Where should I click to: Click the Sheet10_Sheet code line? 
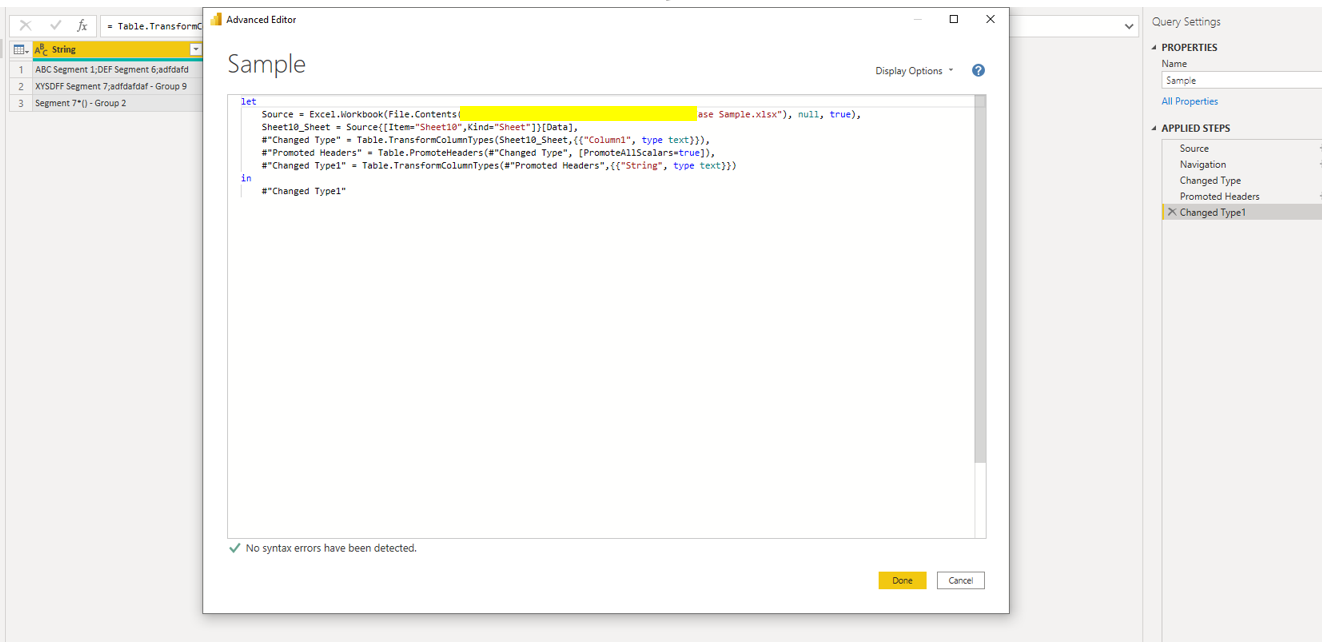point(420,127)
